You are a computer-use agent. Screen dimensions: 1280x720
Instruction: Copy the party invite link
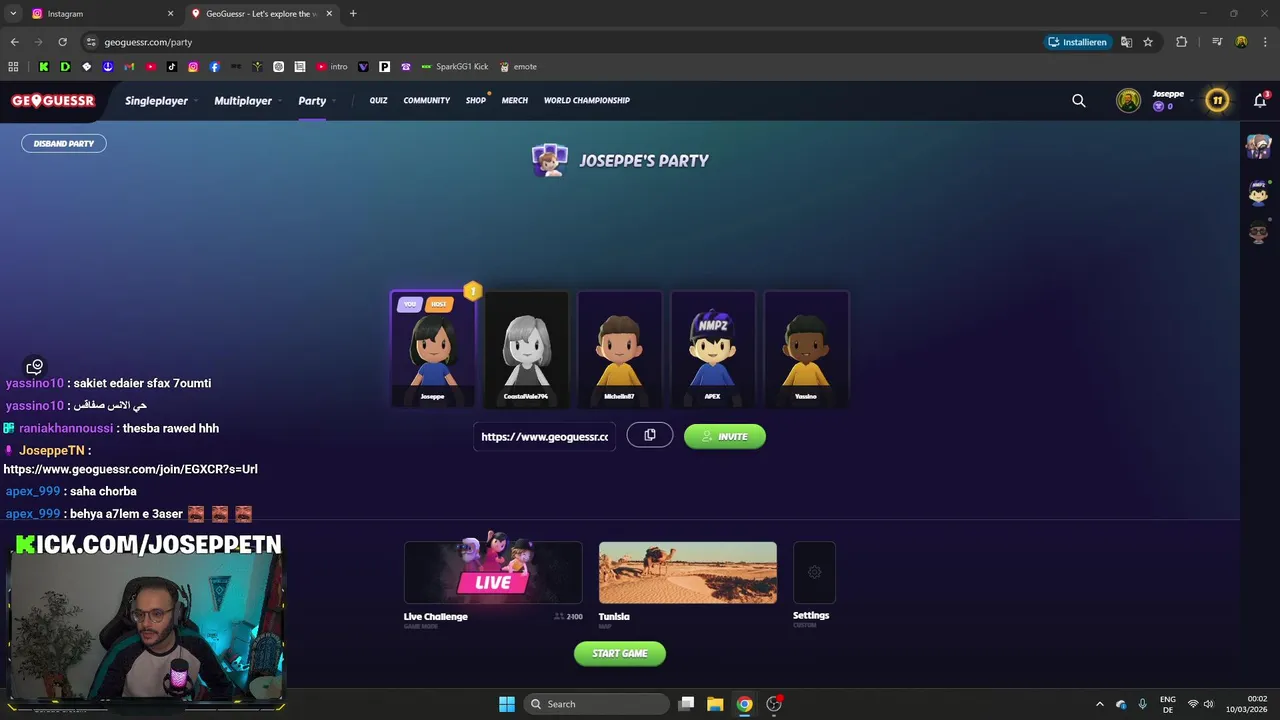pos(650,435)
